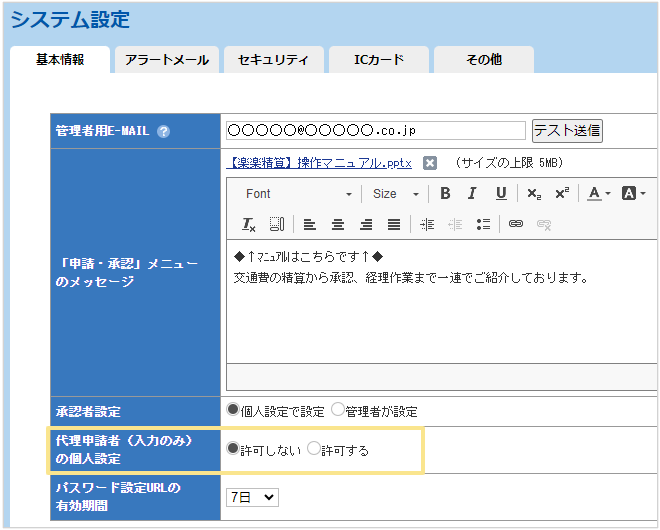The width and height of the screenshot is (660, 530).
Task: Insert a bulleted list
Action: [x=483, y=224]
